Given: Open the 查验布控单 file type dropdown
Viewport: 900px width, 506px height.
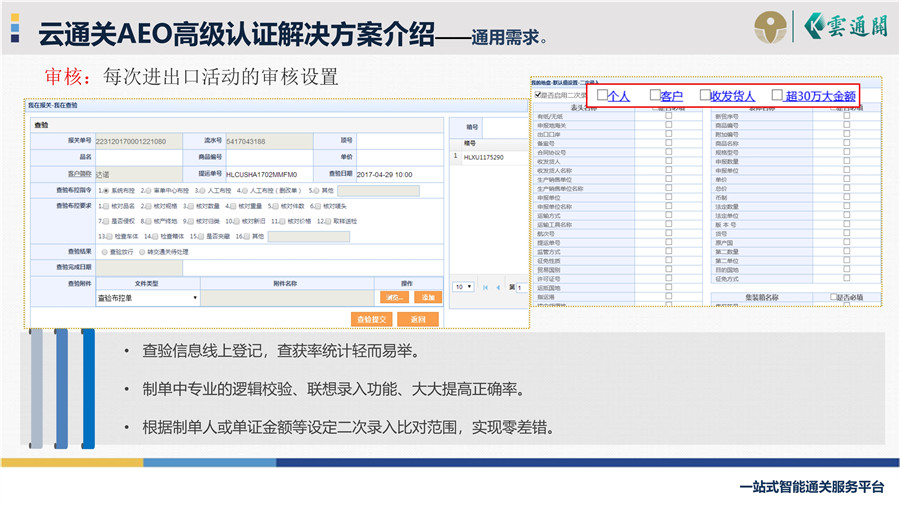Looking at the screenshot, I should point(148,298).
